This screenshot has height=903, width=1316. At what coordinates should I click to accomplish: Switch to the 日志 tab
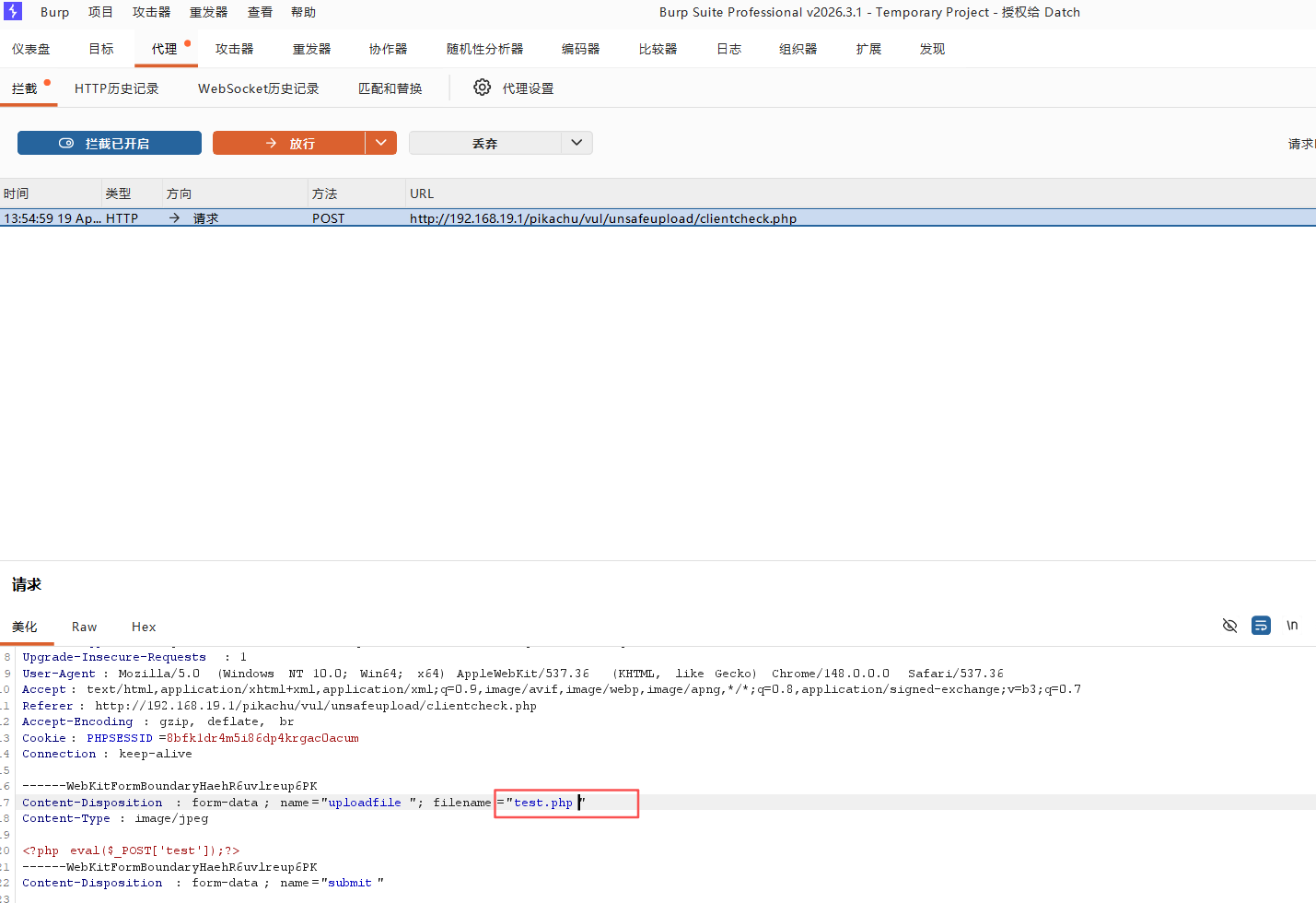click(x=728, y=49)
